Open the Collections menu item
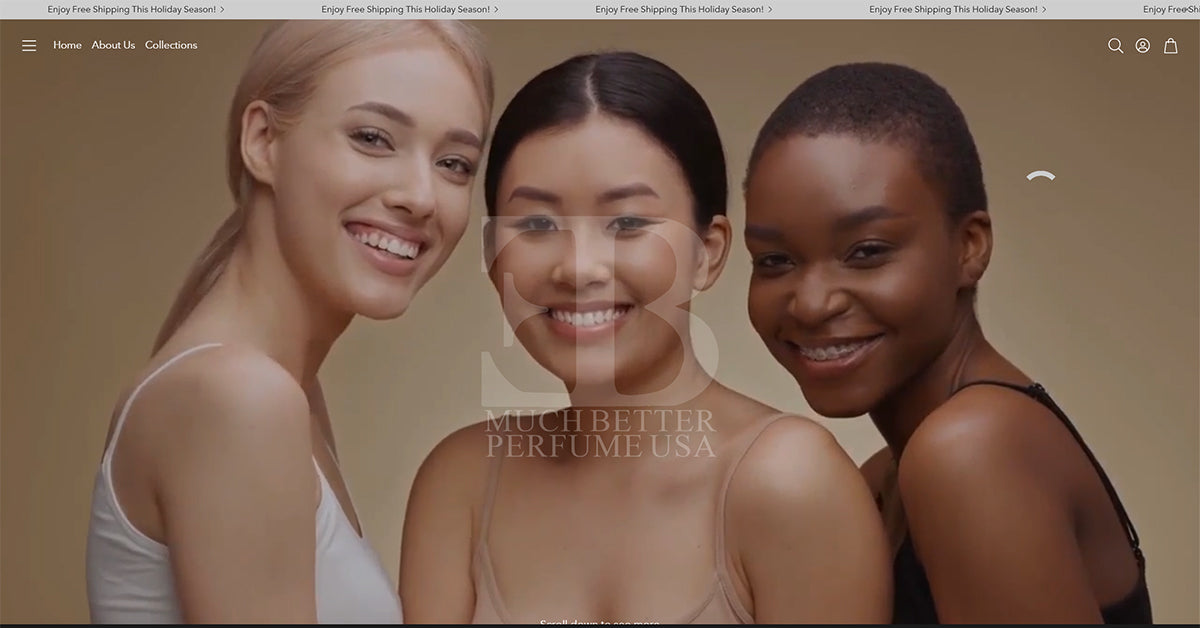This screenshot has height=628, width=1200. (x=171, y=46)
